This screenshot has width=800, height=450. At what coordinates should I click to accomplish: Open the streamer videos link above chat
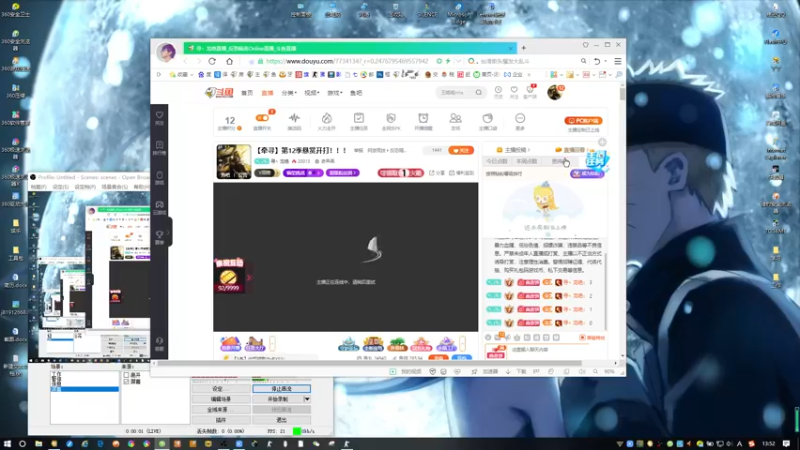pos(514,150)
